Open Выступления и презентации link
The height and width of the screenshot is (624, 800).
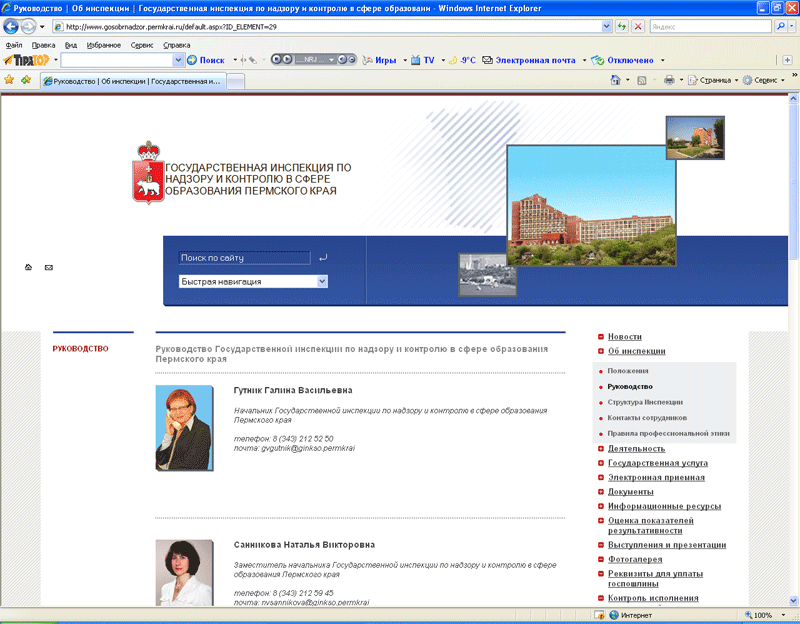(667, 545)
